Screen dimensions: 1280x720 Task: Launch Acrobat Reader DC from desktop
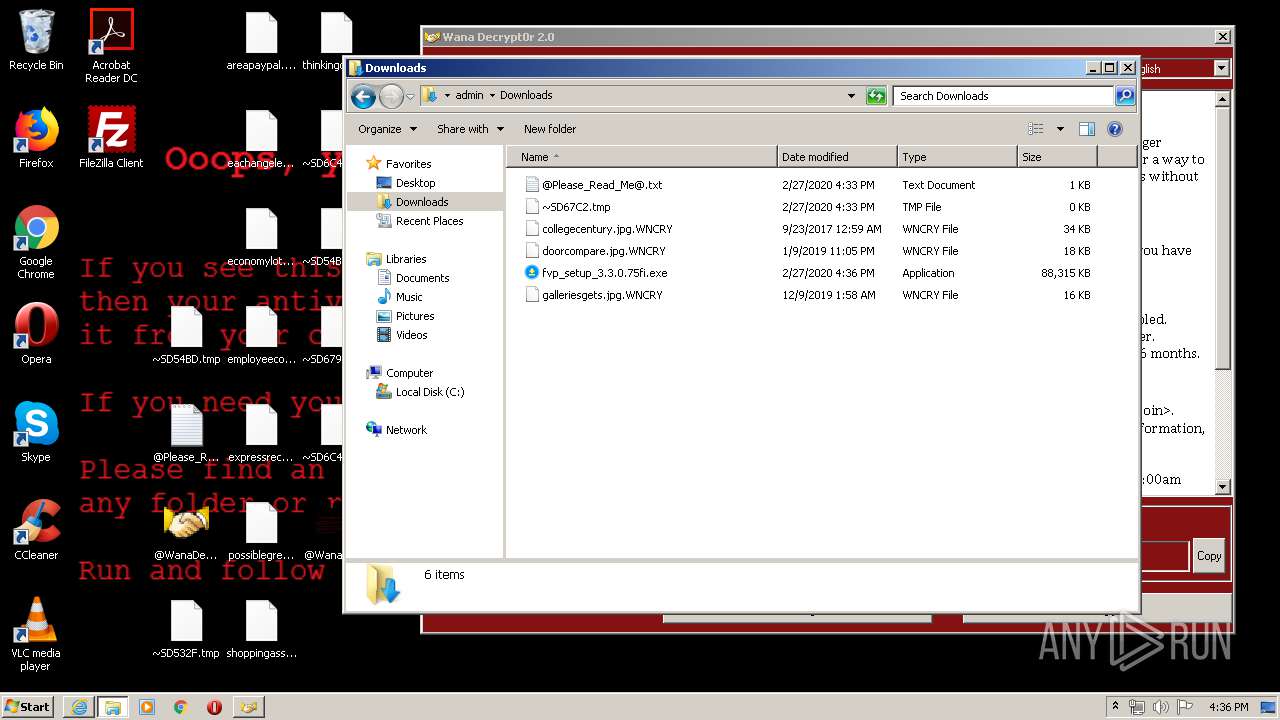pos(111,45)
